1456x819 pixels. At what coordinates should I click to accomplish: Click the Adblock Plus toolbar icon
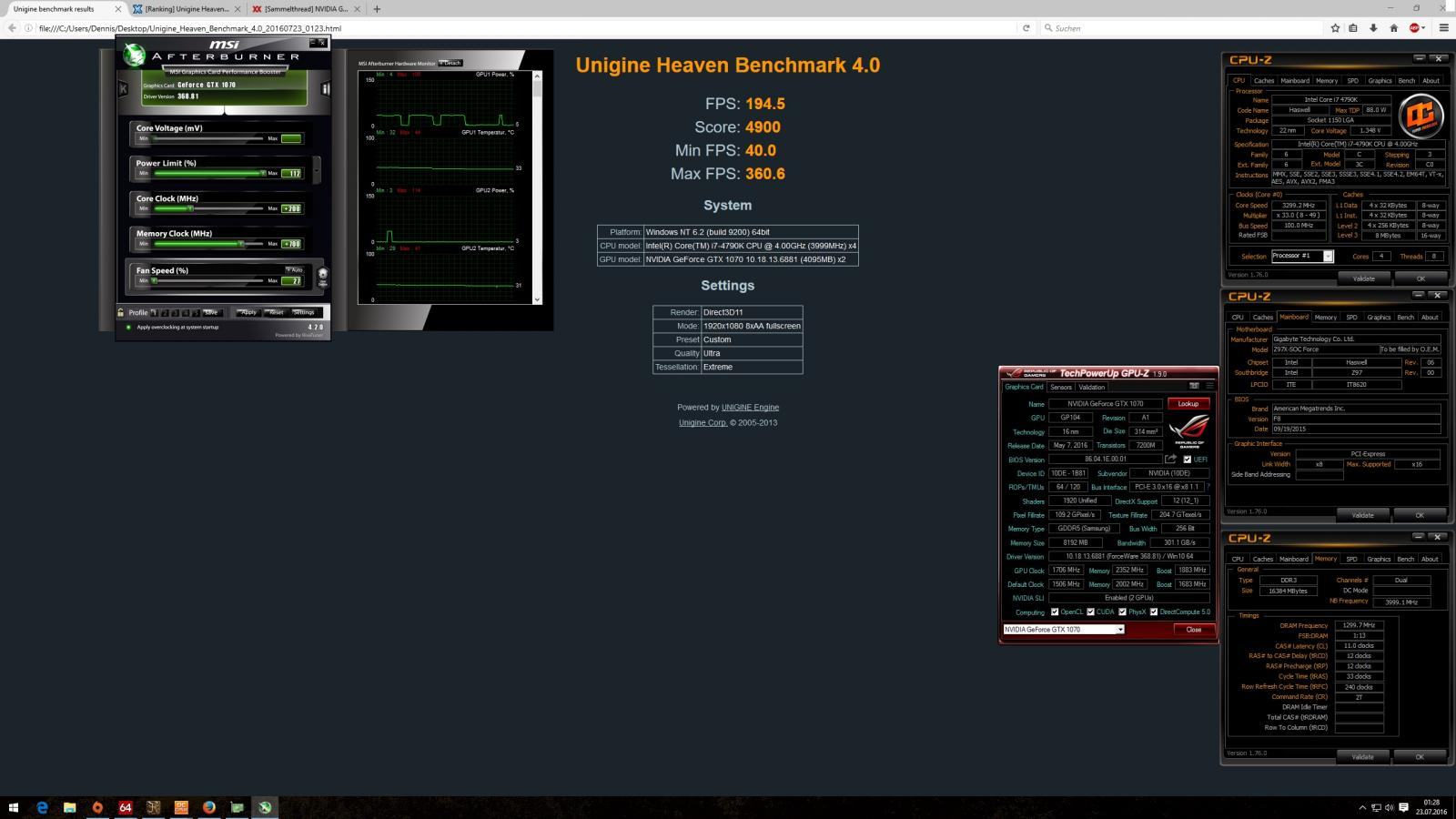pos(1415,28)
